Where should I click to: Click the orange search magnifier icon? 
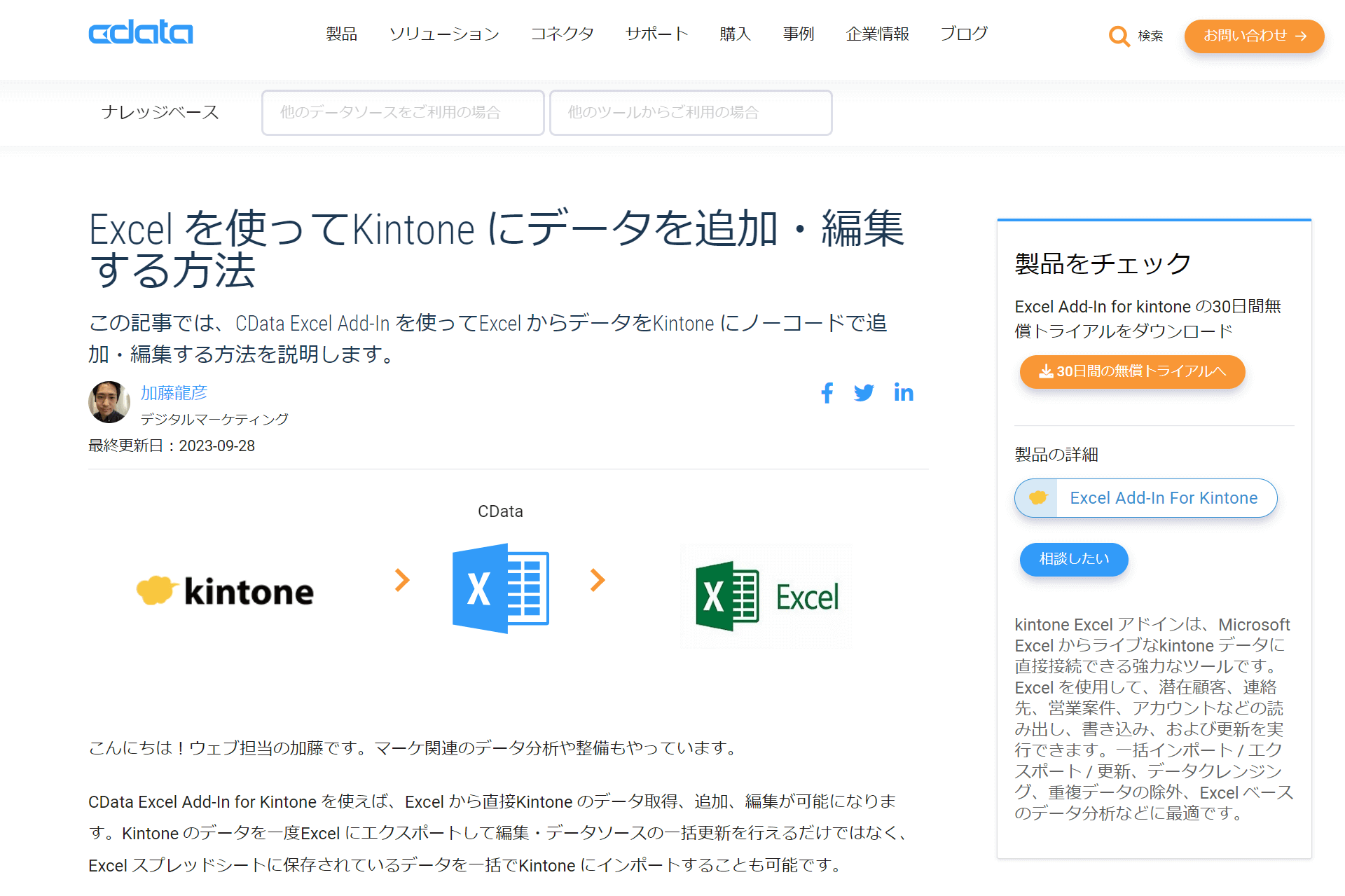point(1119,36)
